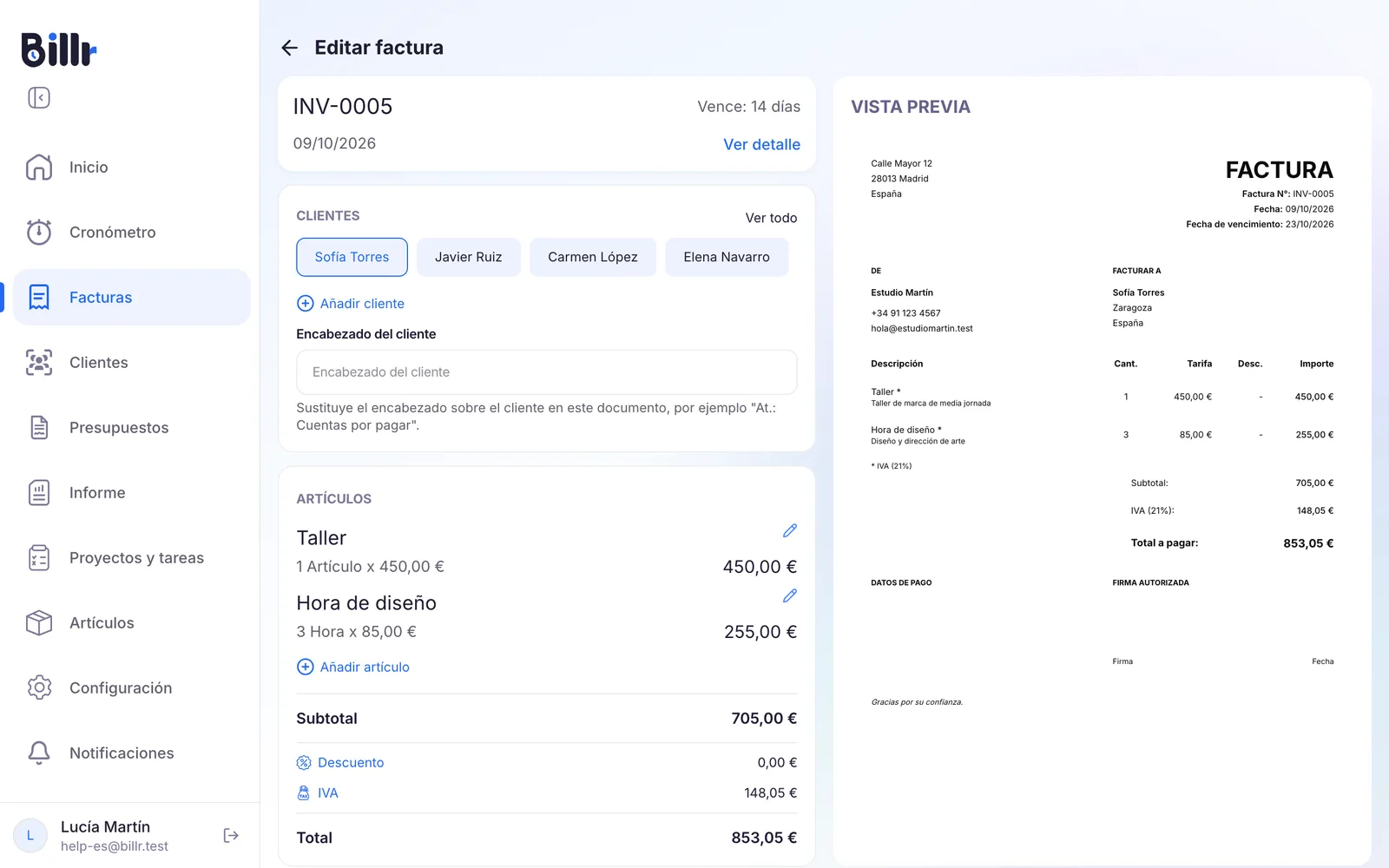Click plus icon of Añadir cliente

pos(306,303)
